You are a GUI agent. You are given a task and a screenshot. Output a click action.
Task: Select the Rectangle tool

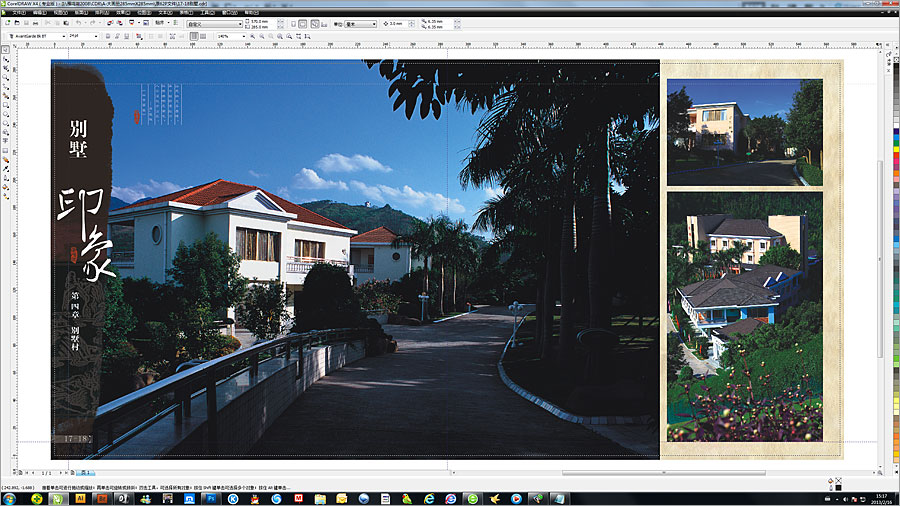coord(6,104)
